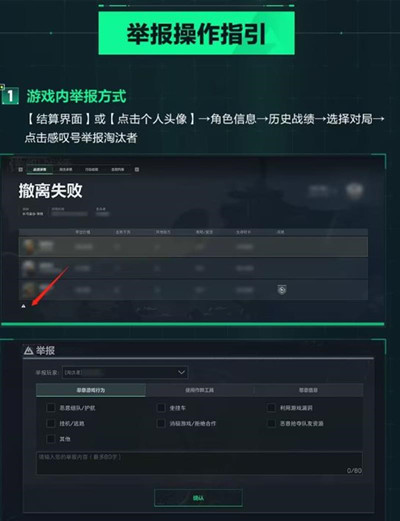Screen dimensions: 400x521
Task: Select the first player's avatar in the scoreboard
Action: pyautogui.click(x=29, y=246)
